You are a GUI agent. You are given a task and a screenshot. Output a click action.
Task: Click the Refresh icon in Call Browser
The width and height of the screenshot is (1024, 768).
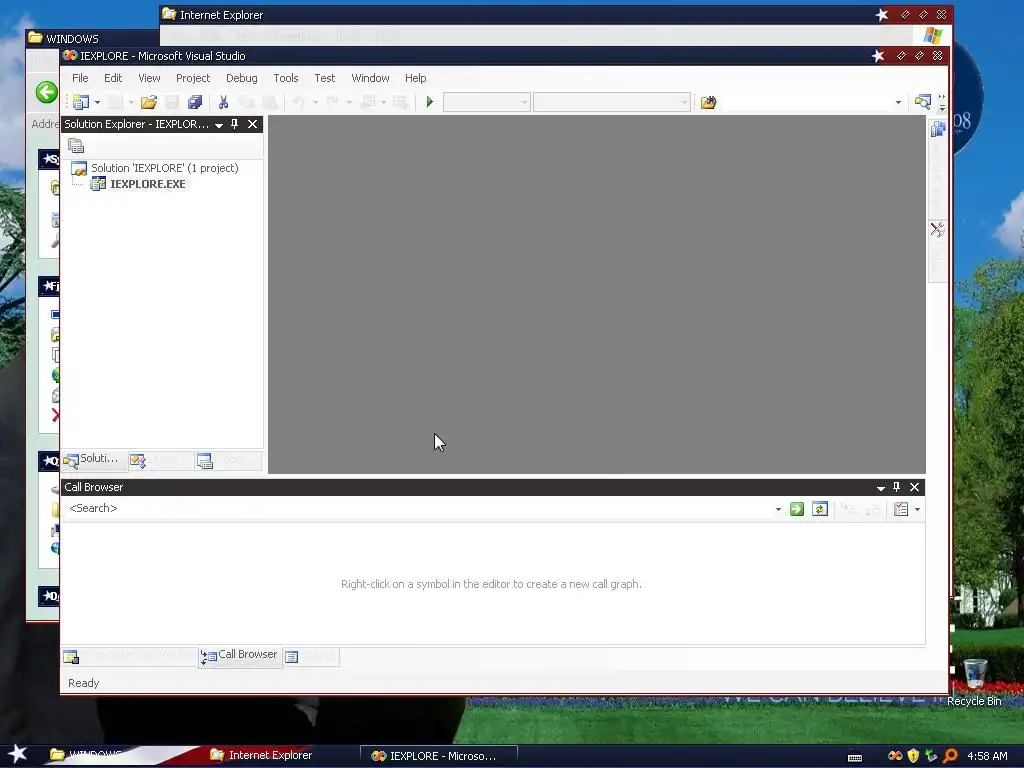820,509
